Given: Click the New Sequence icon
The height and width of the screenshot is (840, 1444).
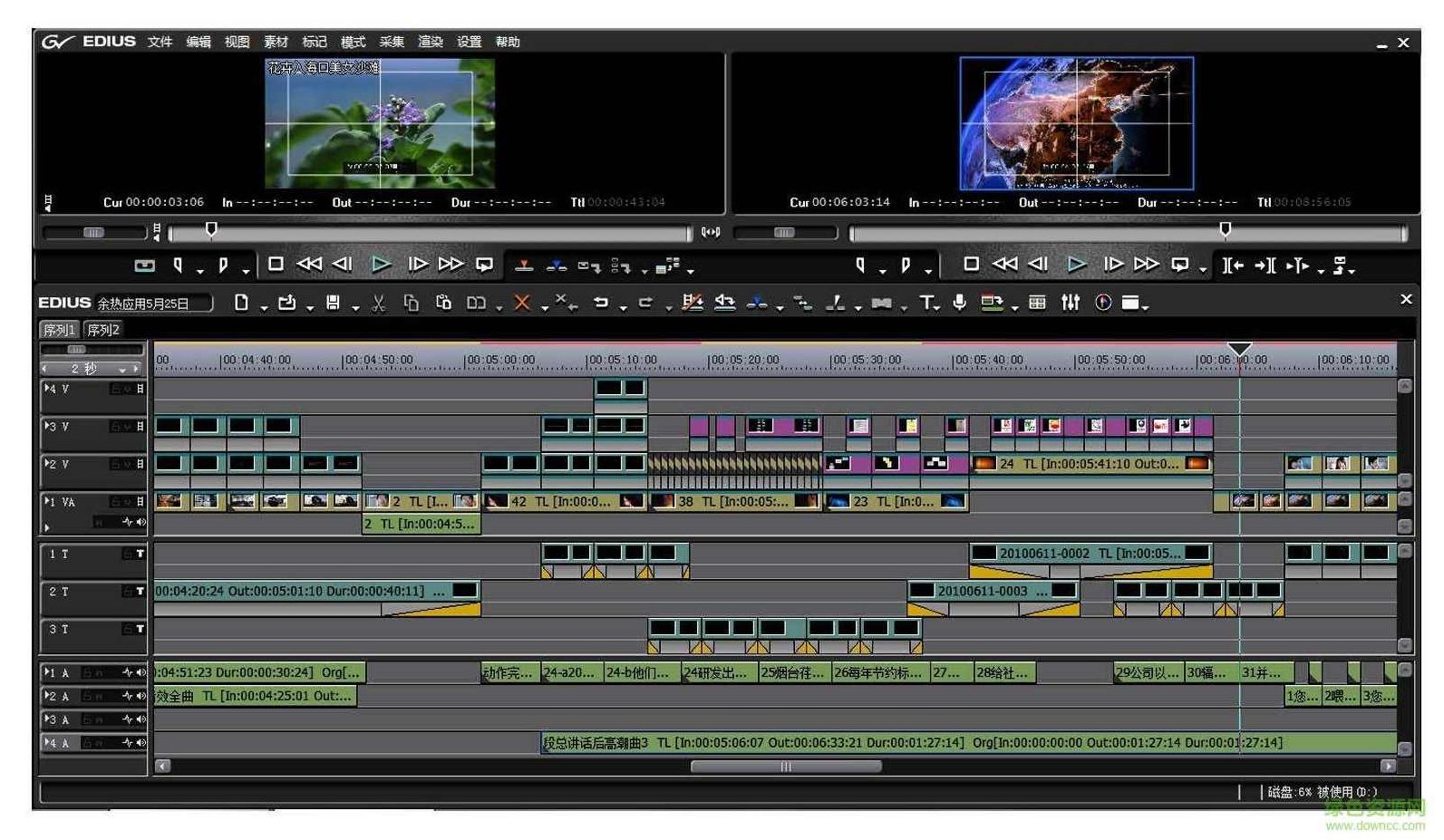Looking at the screenshot, I should [241, 303].
